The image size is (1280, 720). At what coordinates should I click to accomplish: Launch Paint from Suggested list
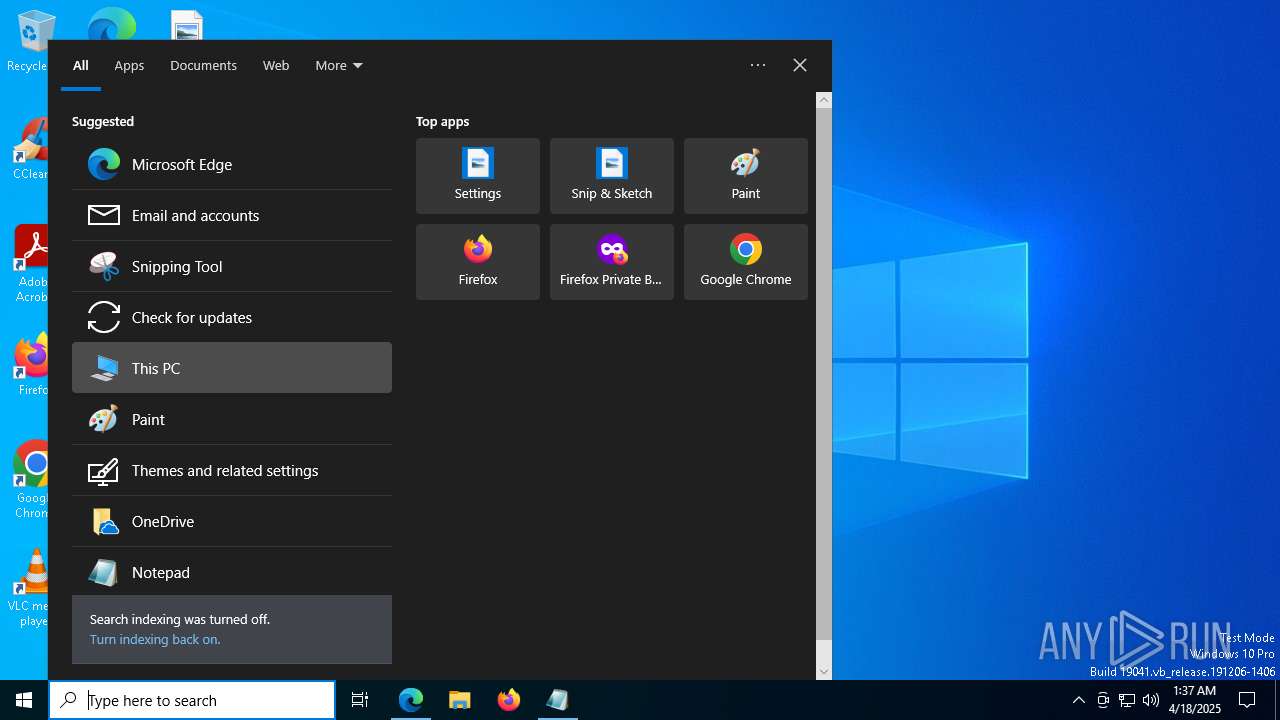pyautogui.click(x=232, y=419)
